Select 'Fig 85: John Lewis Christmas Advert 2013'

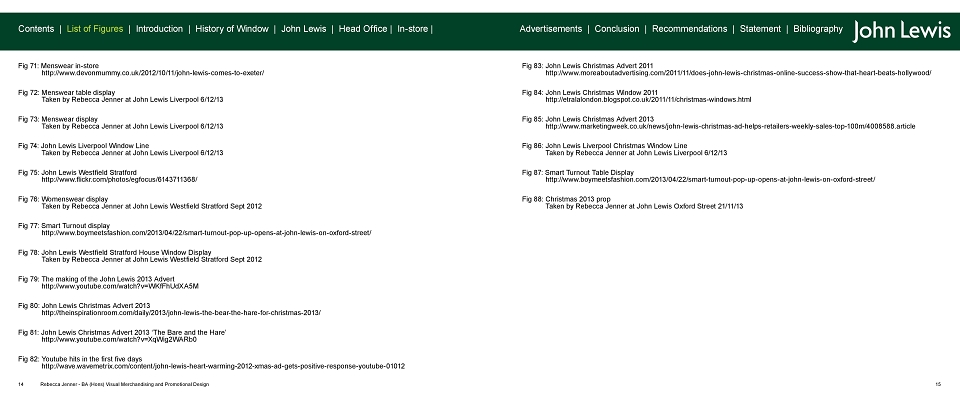(588, 119)
